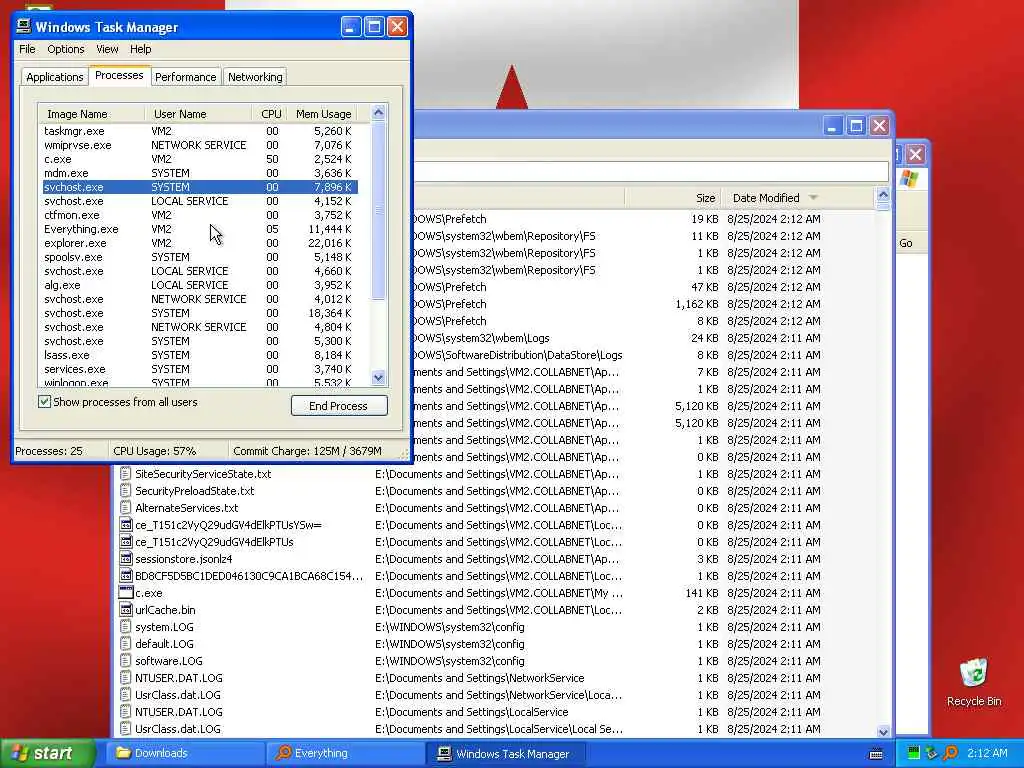Image resolution: width=1024 pixels, height=768 pixels.
Task: Sort processes by Image Name column
Action: [x=91, y=114]
